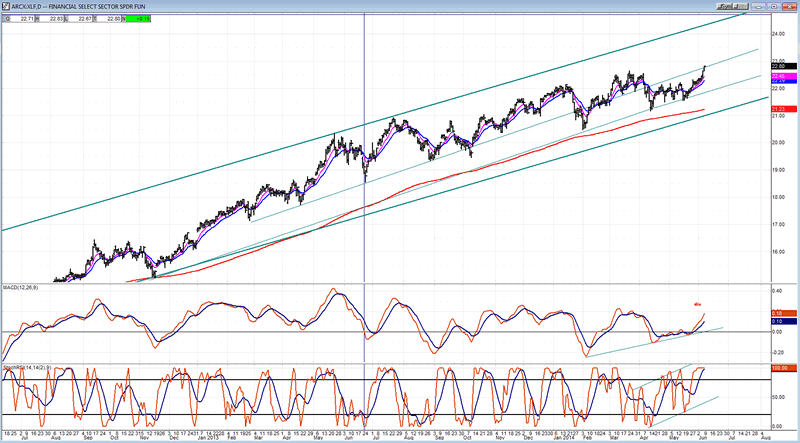Screen dimensions: 800x443
Task: Click the magenta 22.45 moving average tag
Action: 777,76
